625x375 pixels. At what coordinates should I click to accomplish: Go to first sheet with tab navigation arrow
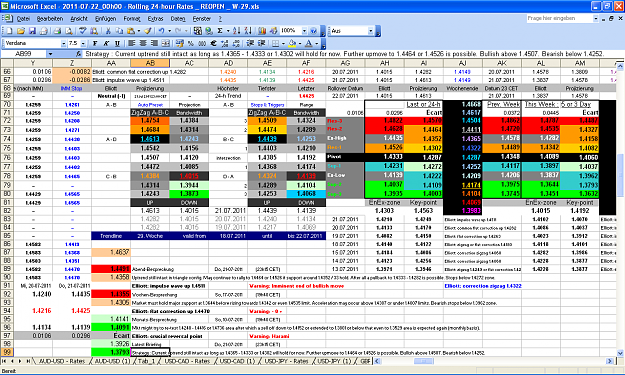4,361
